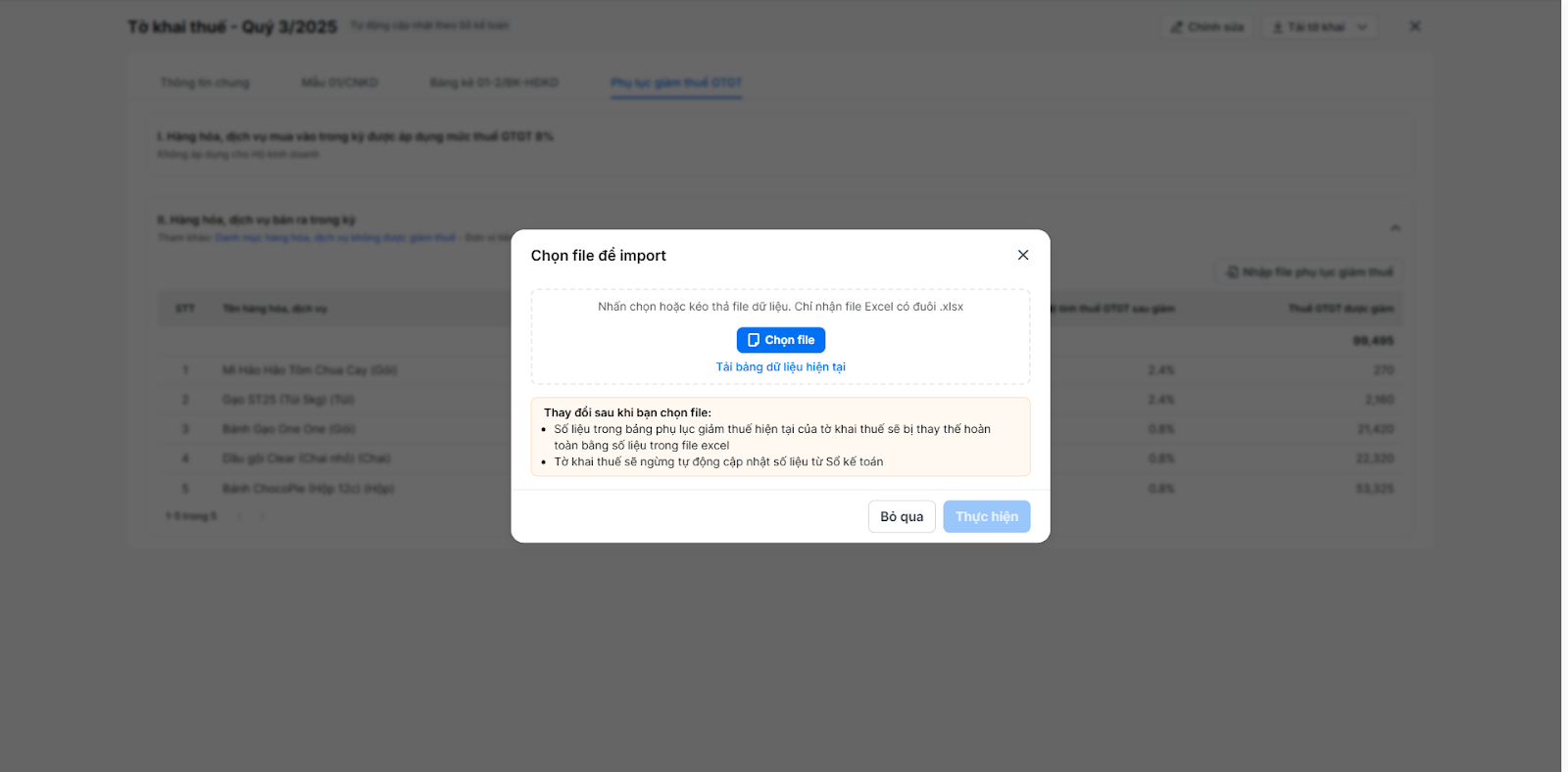Close the "Chọn file để import" dialog
Screen dimensions: 1568x772
coord(1023,255)
